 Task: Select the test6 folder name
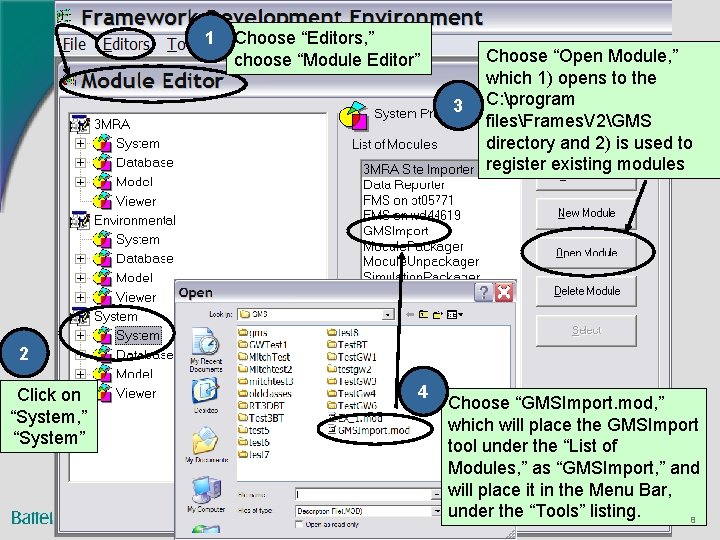click(259, 443)
